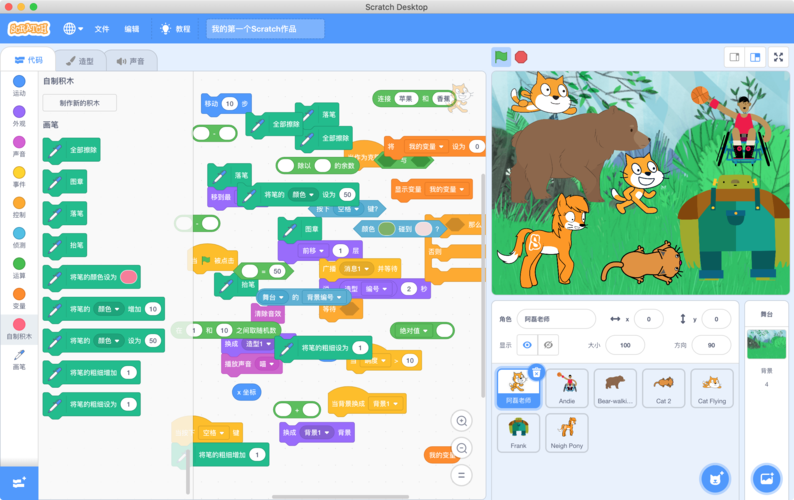Select the stage backdrop thumbnail
This screenshot has height=500, width=794.
[766, 344]
